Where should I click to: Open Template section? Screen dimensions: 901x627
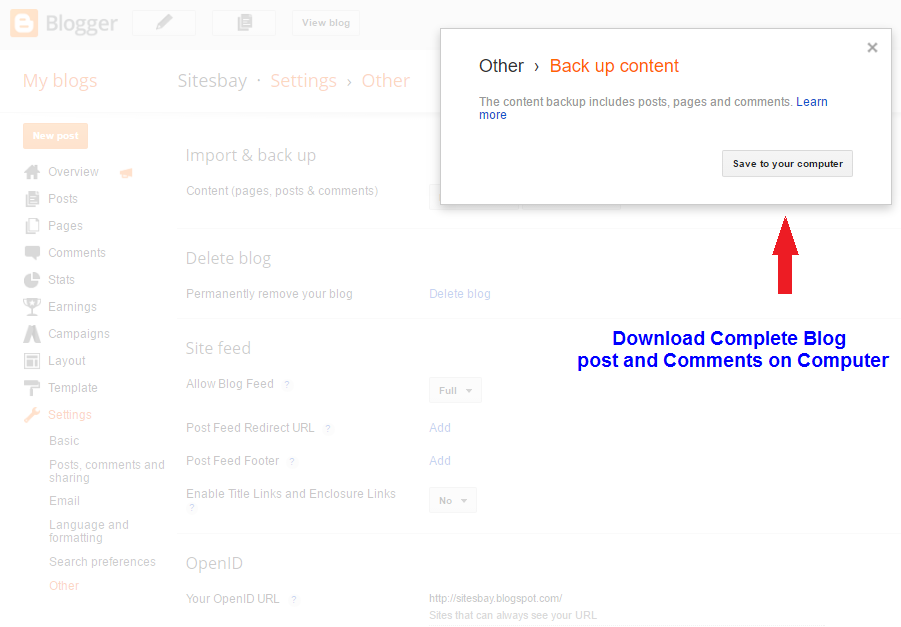pyautogui.click(x=73, y=388)
